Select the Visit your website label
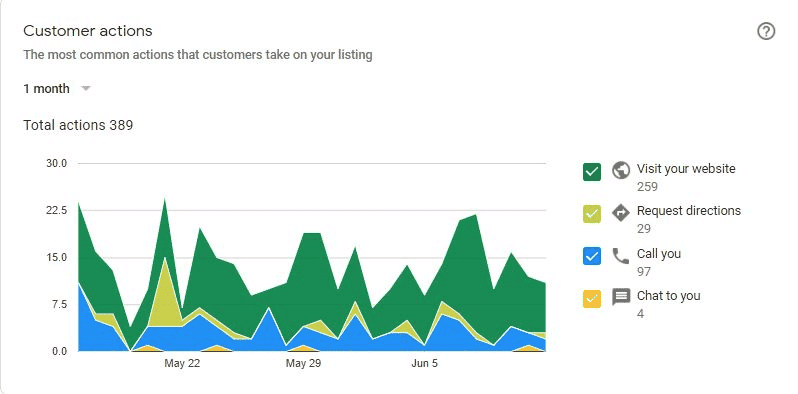The width and height of the screenshot is (798, 394). pyautogui.click(x=686, y=168)
